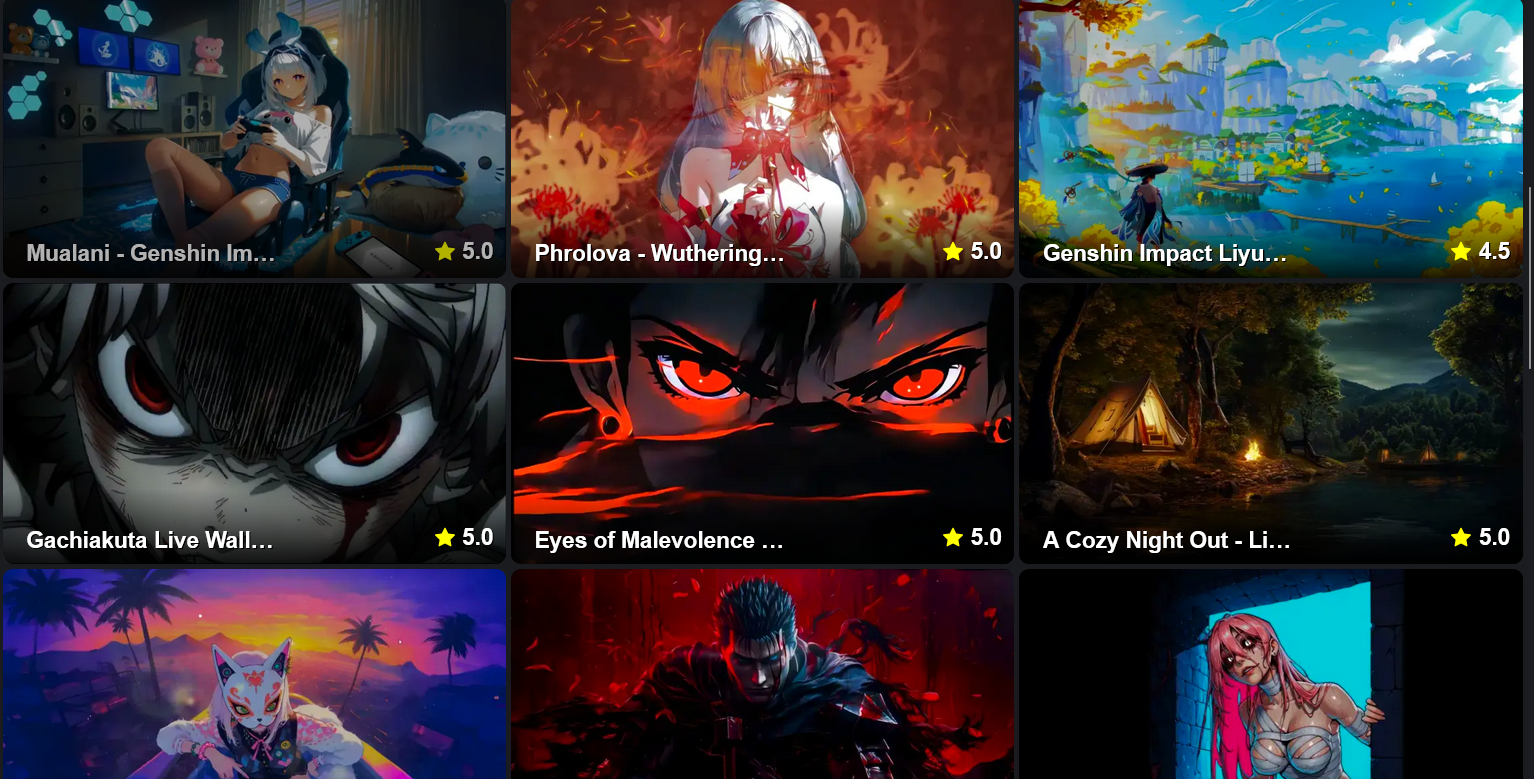Select the fox mask girl sunset wallpaper
The height and width of the screenshot is (779, 1534).
coord(254,674)
